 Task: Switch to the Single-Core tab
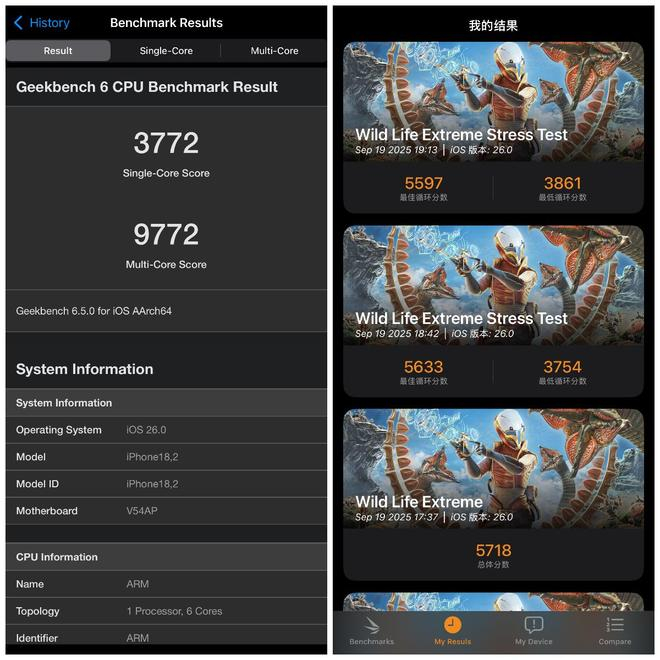pos(166,51)
